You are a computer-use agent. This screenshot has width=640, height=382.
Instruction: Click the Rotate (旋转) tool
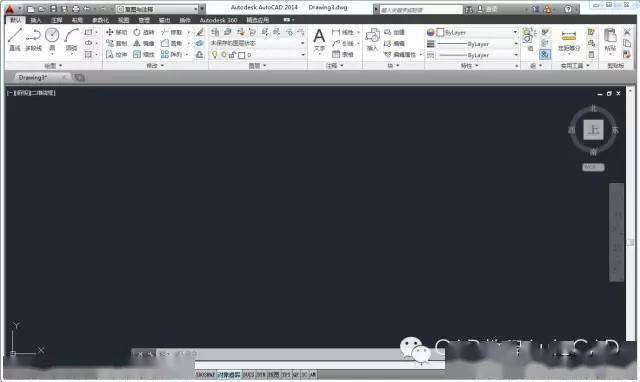coord(144,32)
